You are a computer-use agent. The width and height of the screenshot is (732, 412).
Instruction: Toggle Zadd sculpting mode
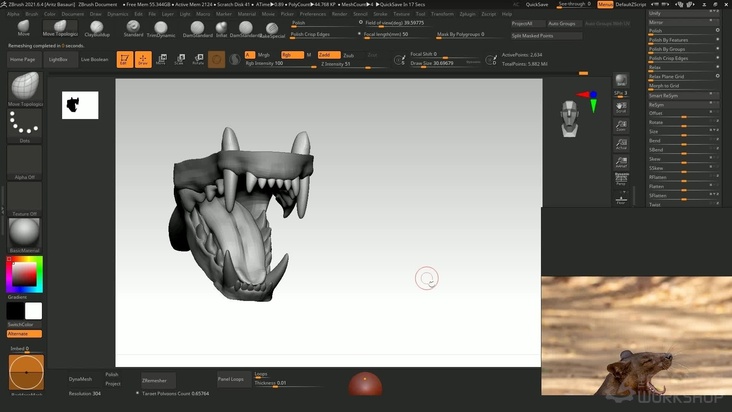pos(329,55)
